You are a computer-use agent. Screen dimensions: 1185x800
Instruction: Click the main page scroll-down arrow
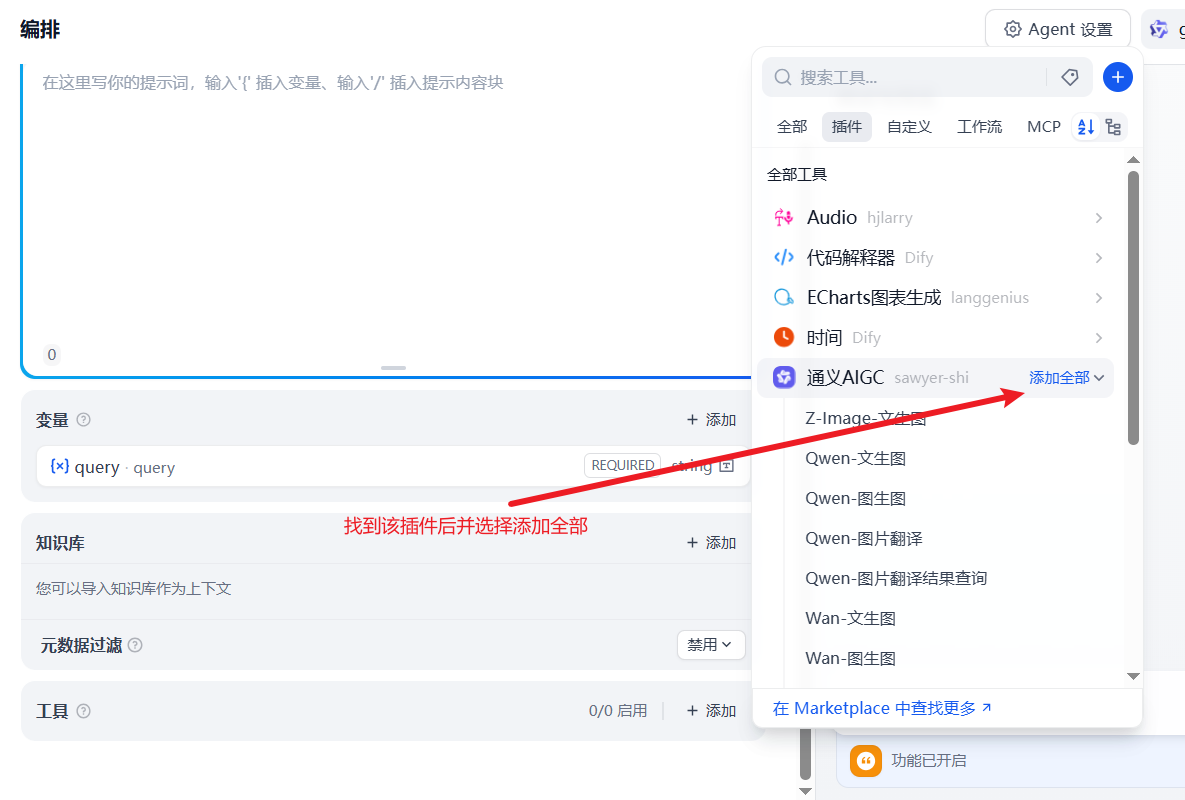point(806,792)
